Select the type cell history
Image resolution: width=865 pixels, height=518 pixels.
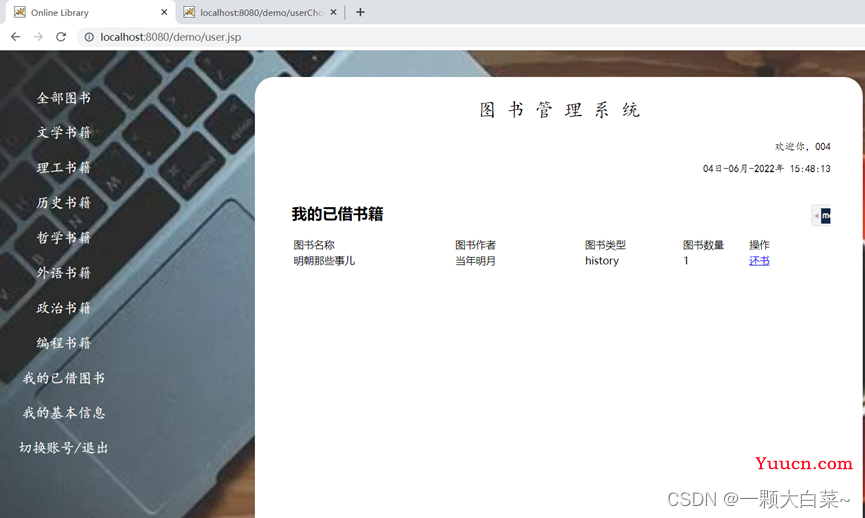602,260
